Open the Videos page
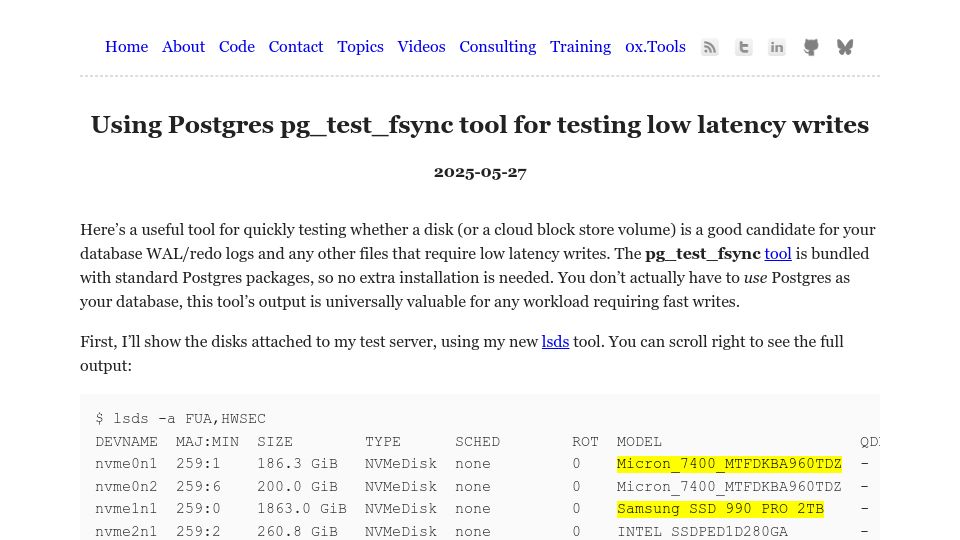This screenshot has width=960, height=540. pyautogui.click(x=422, y=47)
